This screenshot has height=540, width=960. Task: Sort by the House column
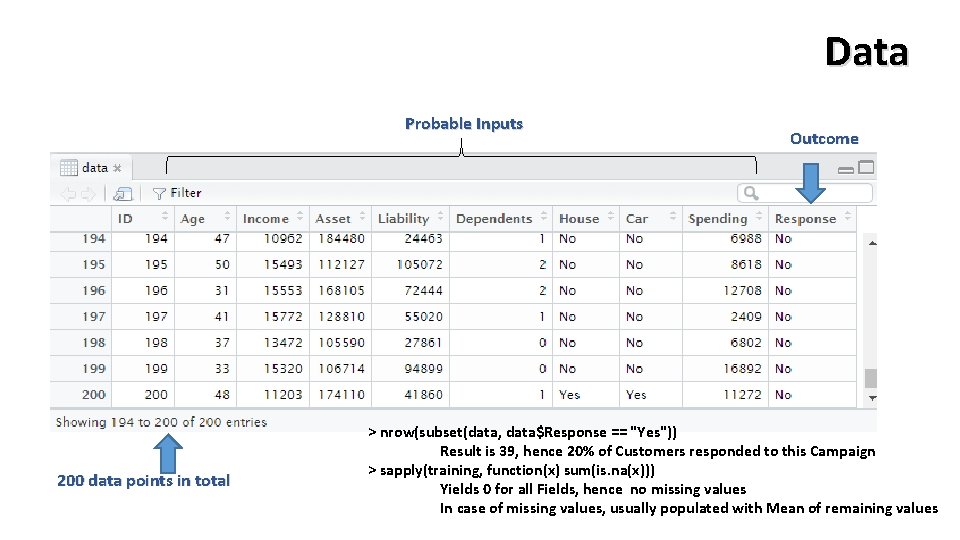pyautogui.click(x=586, y=219)
